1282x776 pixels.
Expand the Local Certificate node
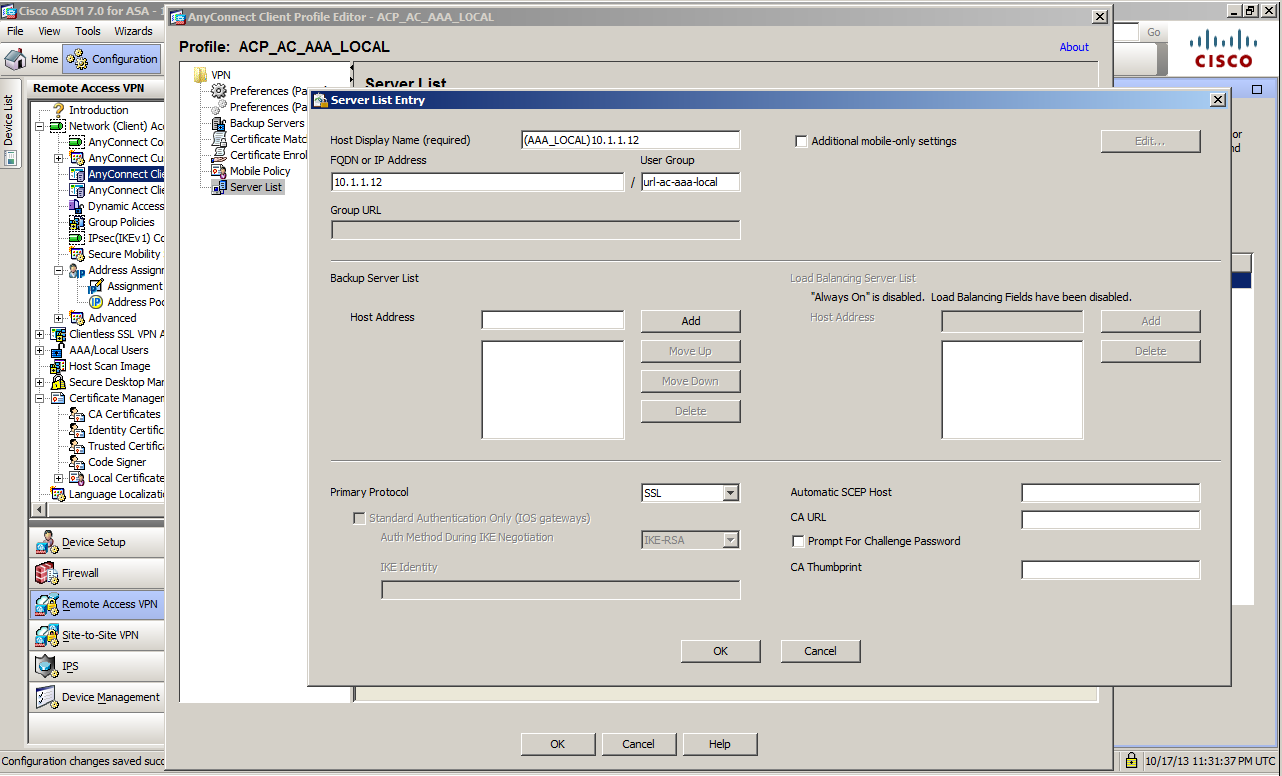pyautogui.click(x=59, y=478)
